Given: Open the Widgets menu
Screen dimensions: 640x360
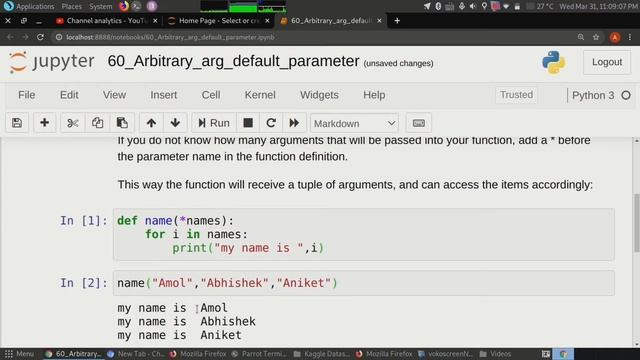Looking at the screenshot, I should pos(319,95).
